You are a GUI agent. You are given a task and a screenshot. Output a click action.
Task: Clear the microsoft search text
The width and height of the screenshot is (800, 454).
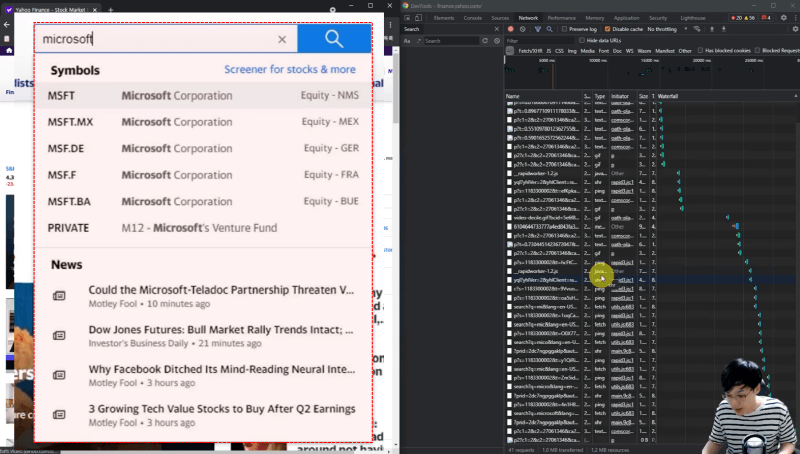pos(282,40)
